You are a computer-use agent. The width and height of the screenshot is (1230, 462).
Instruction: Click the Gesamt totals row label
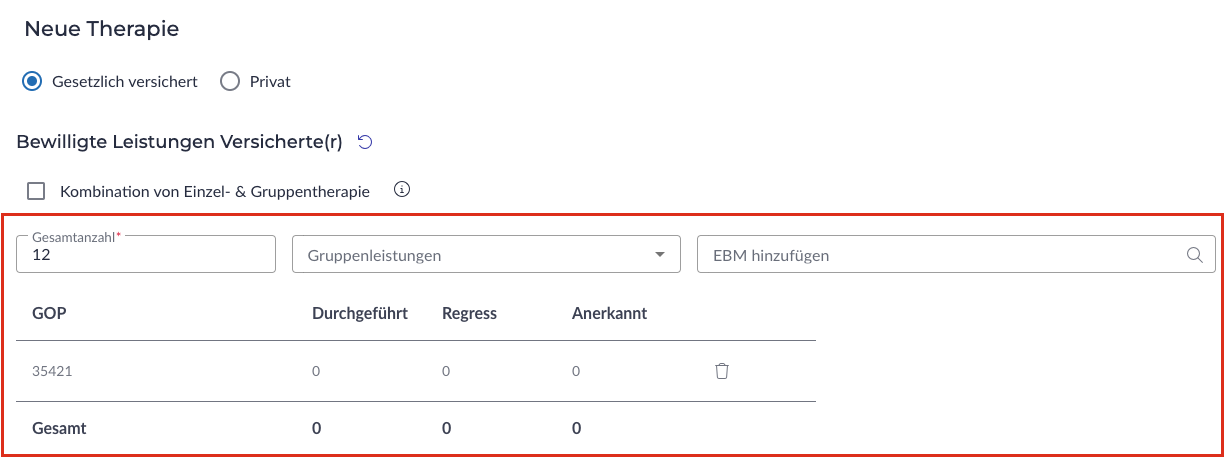pyautogui.click(x=59, y=428)
